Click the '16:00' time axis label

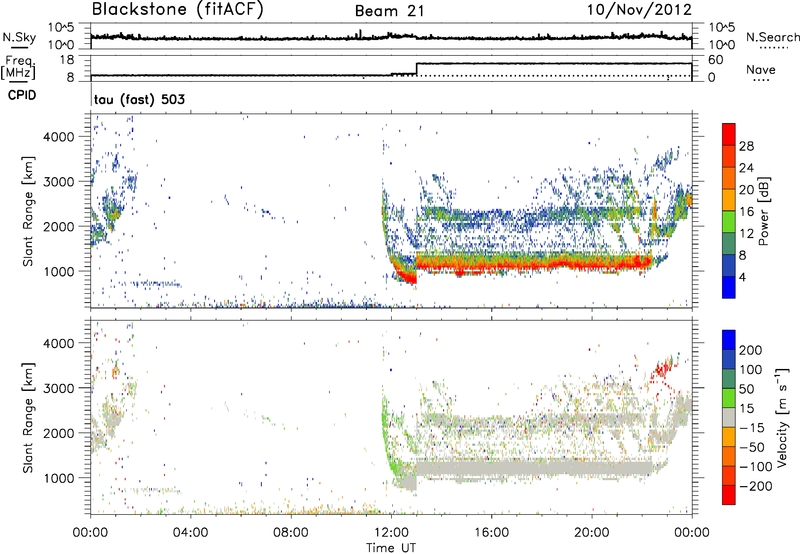pyautogui.click(x=491, y=533)
